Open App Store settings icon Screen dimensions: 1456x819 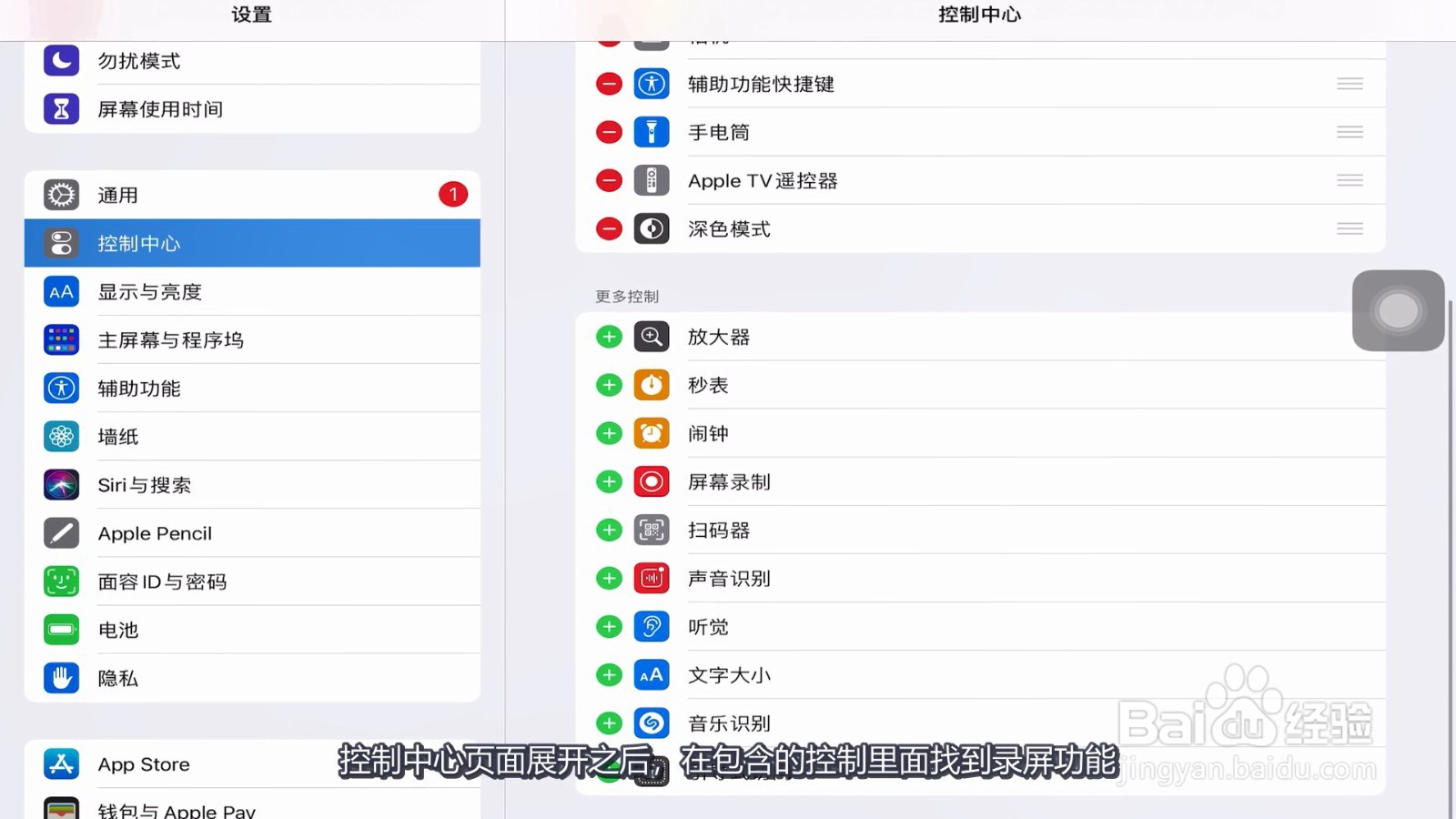(61, 763)
